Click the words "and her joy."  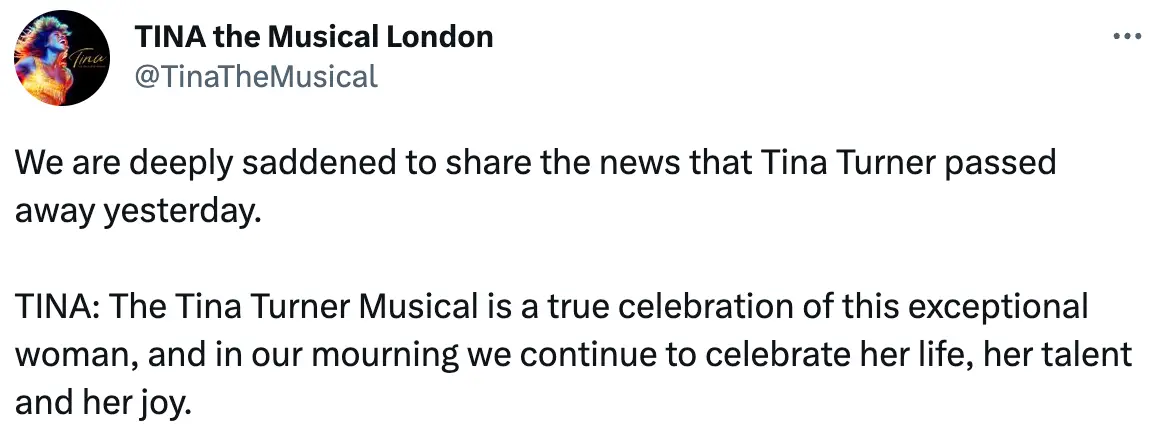point(102,402)
